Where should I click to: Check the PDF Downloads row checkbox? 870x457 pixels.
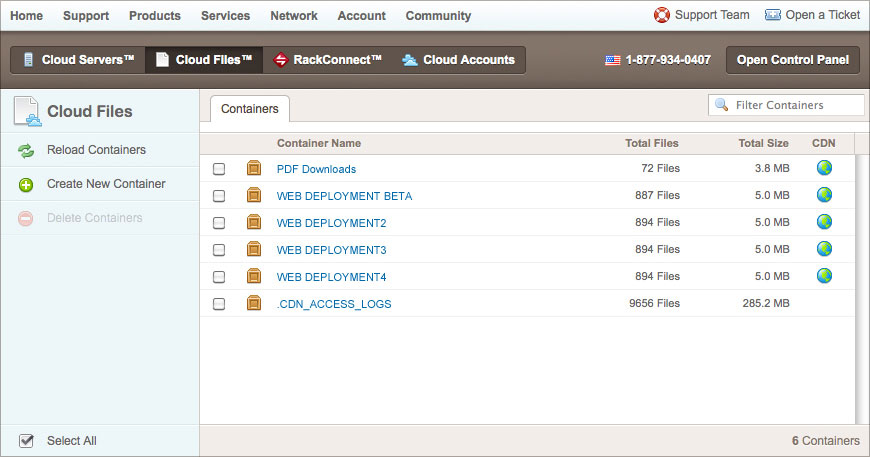pos(219,169)
